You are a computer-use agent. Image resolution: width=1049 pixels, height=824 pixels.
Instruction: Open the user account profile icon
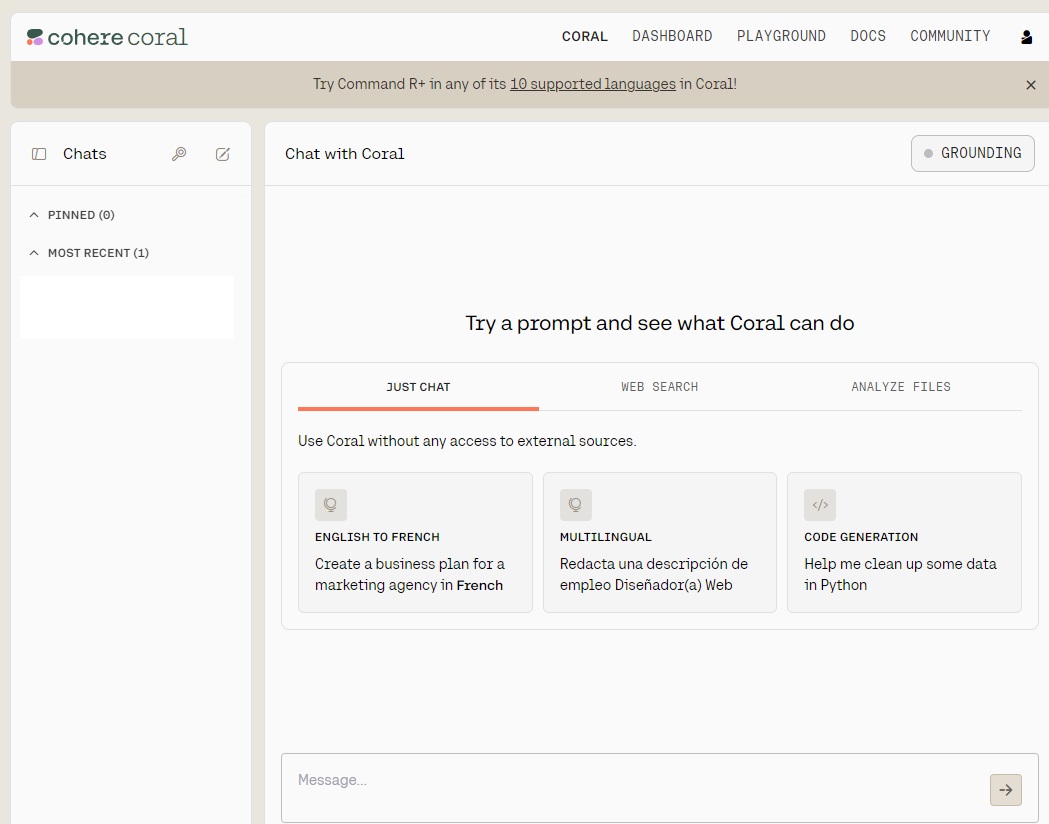click(x=1026, y=37)
